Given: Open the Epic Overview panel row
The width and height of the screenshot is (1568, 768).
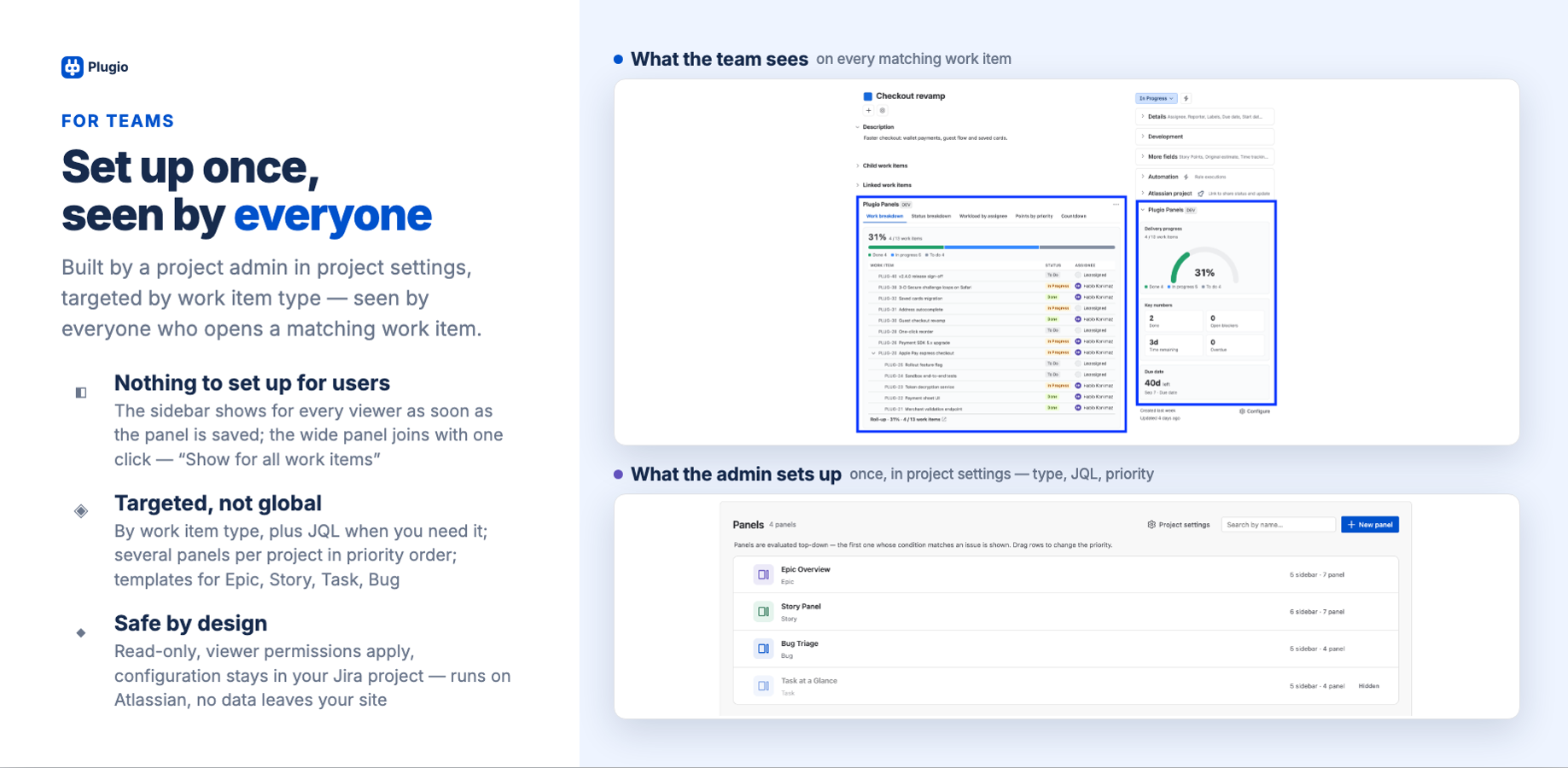Looking at the screenshot, I should coord(1065,575).
